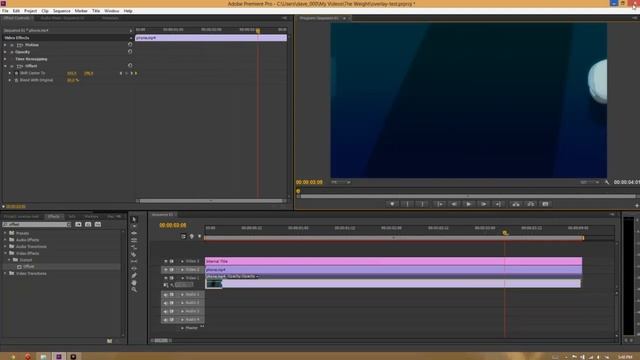The image size is (640, 360).
Task: Open the File menu
Action: coord(5,11)
